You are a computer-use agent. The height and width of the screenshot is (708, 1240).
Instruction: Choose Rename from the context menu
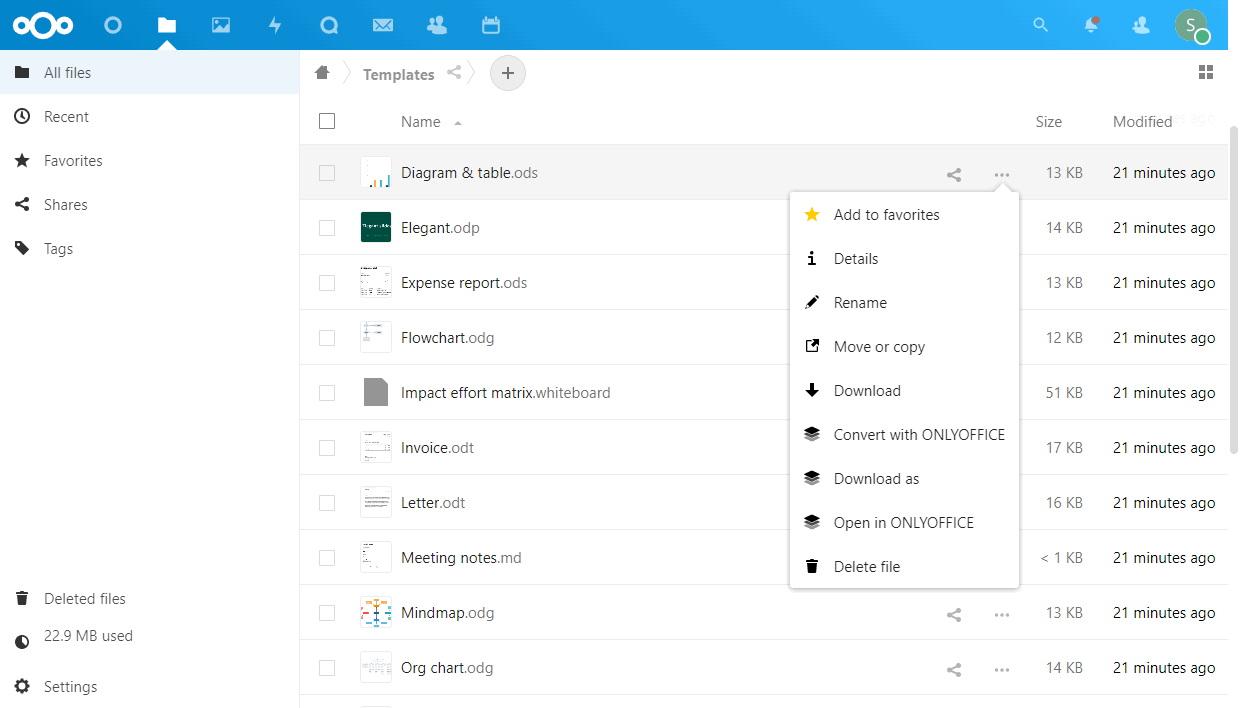860,303
